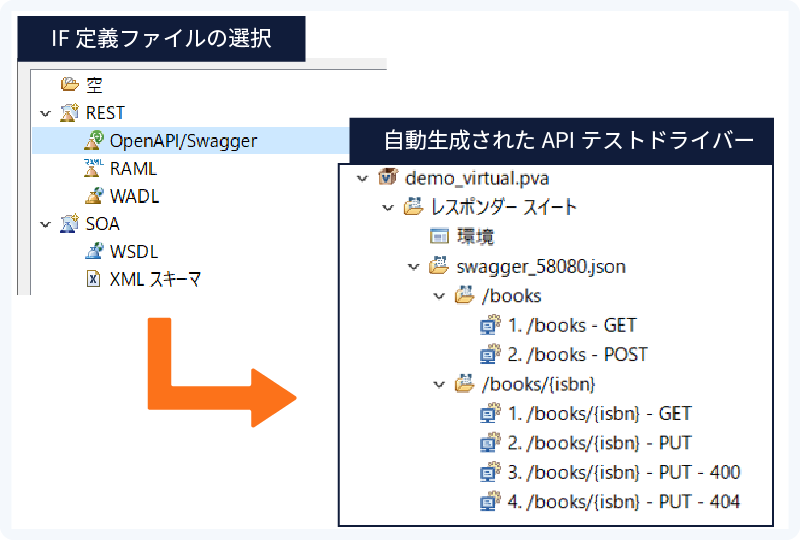Collapse the /books/{isbn} folder
Image resolution: width=800 pixels, height=540 pixels.
coord(438,383)
